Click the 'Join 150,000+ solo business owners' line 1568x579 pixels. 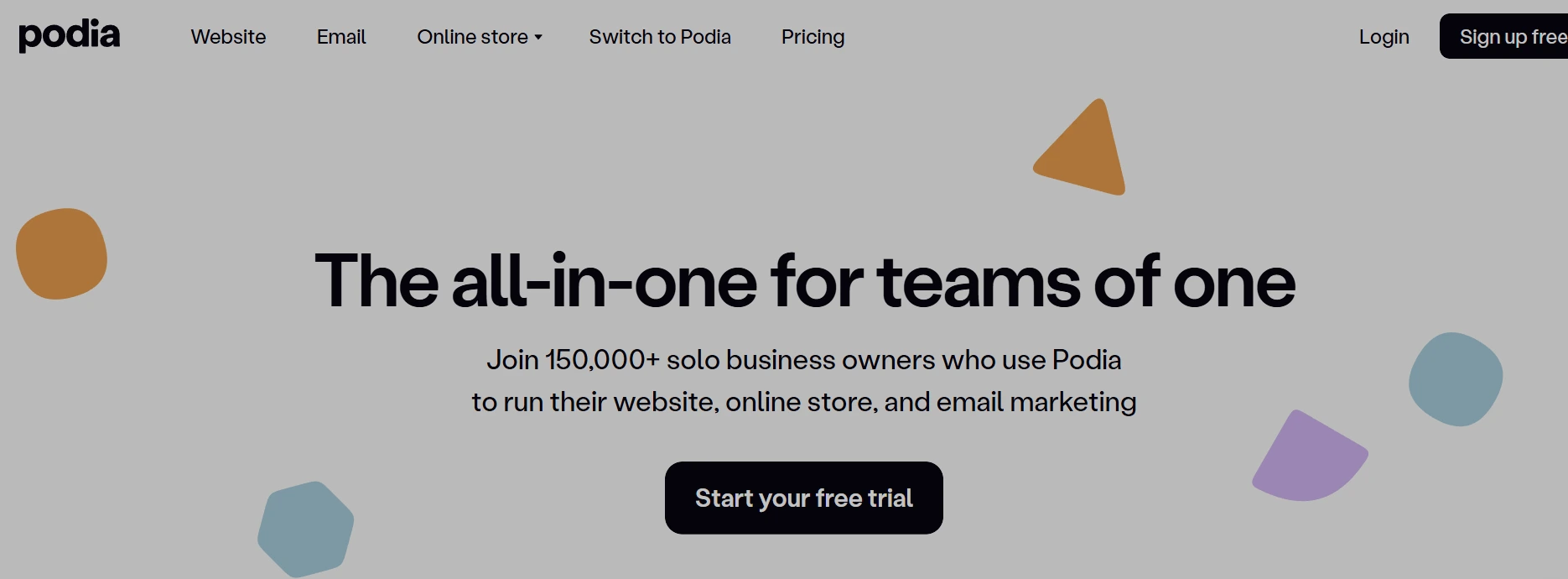(803, 360)
